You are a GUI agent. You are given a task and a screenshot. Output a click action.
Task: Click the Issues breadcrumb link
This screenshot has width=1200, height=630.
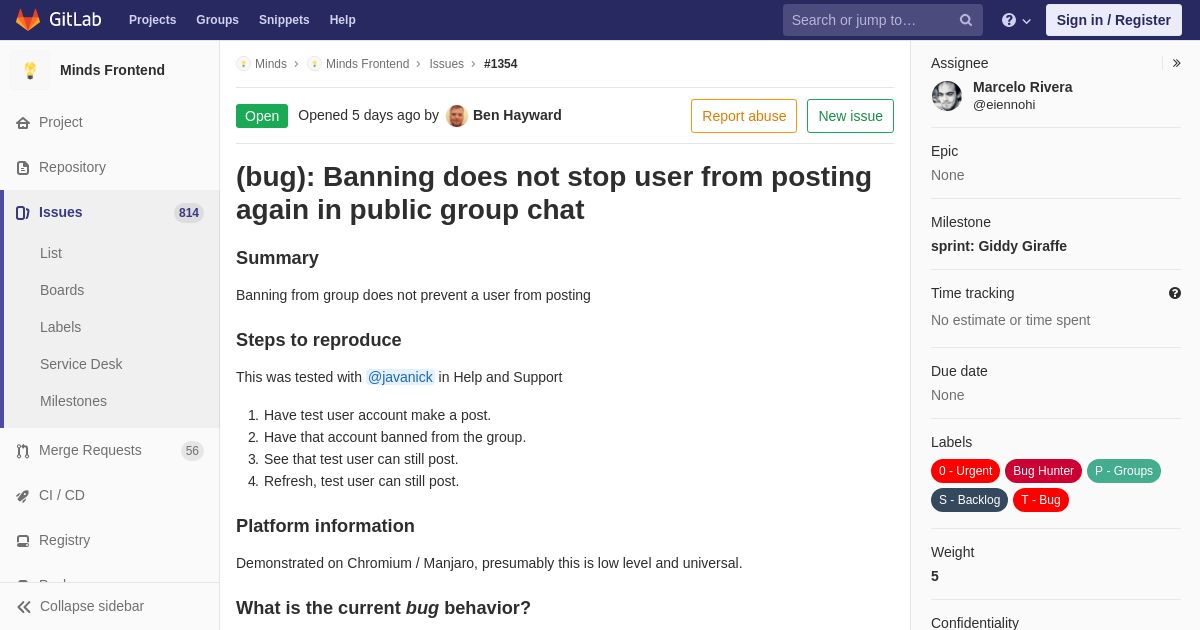click(x=447, y=64)
